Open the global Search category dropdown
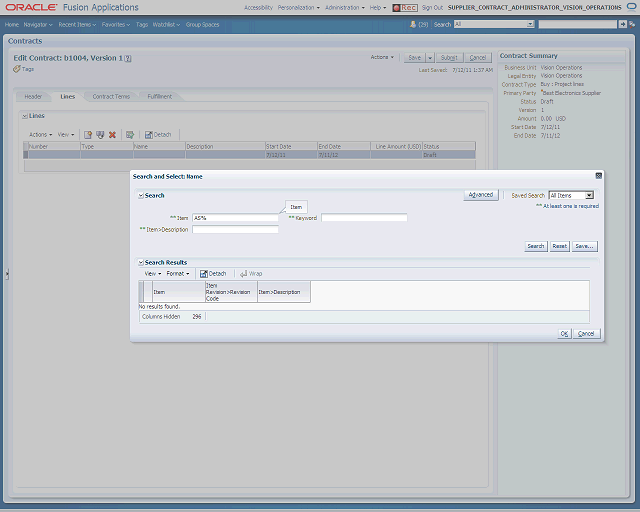Screen dimensions: 640x512 click(530, 24)
